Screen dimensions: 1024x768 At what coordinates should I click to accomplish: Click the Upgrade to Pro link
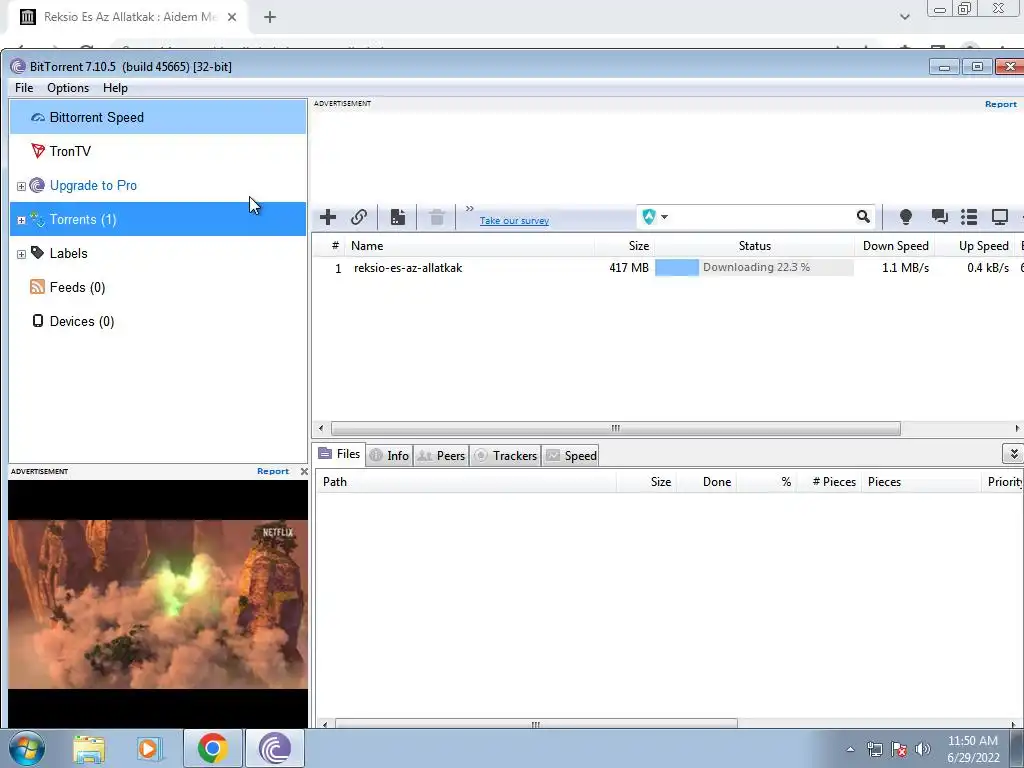[93, 185]
